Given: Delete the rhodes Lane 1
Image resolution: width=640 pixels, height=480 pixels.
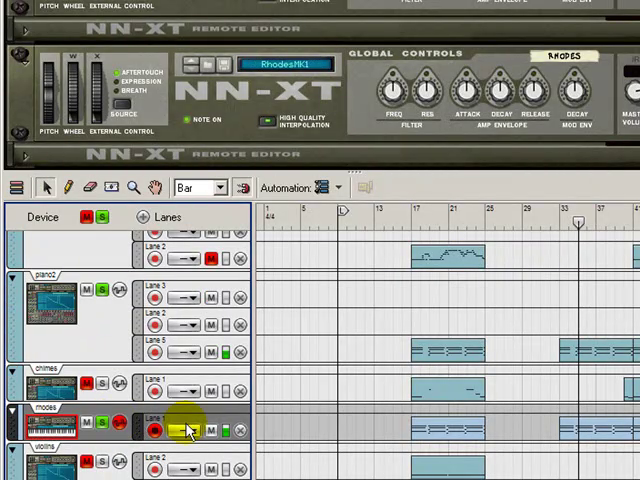Looking at the screenshot, I should click(240, 430).
